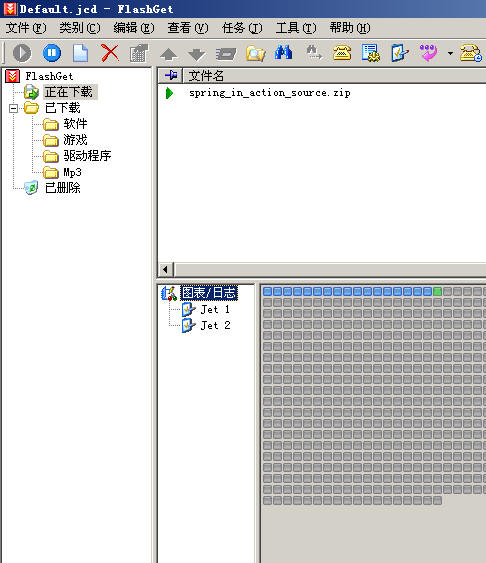This screenshot has height=563, width=486.
Task: Sort by the 文件名 column header
Action: click(206, 76)
